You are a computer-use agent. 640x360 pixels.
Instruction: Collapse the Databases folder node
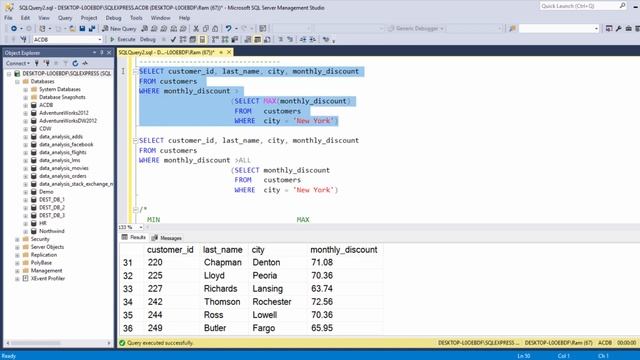click(18, 82)
